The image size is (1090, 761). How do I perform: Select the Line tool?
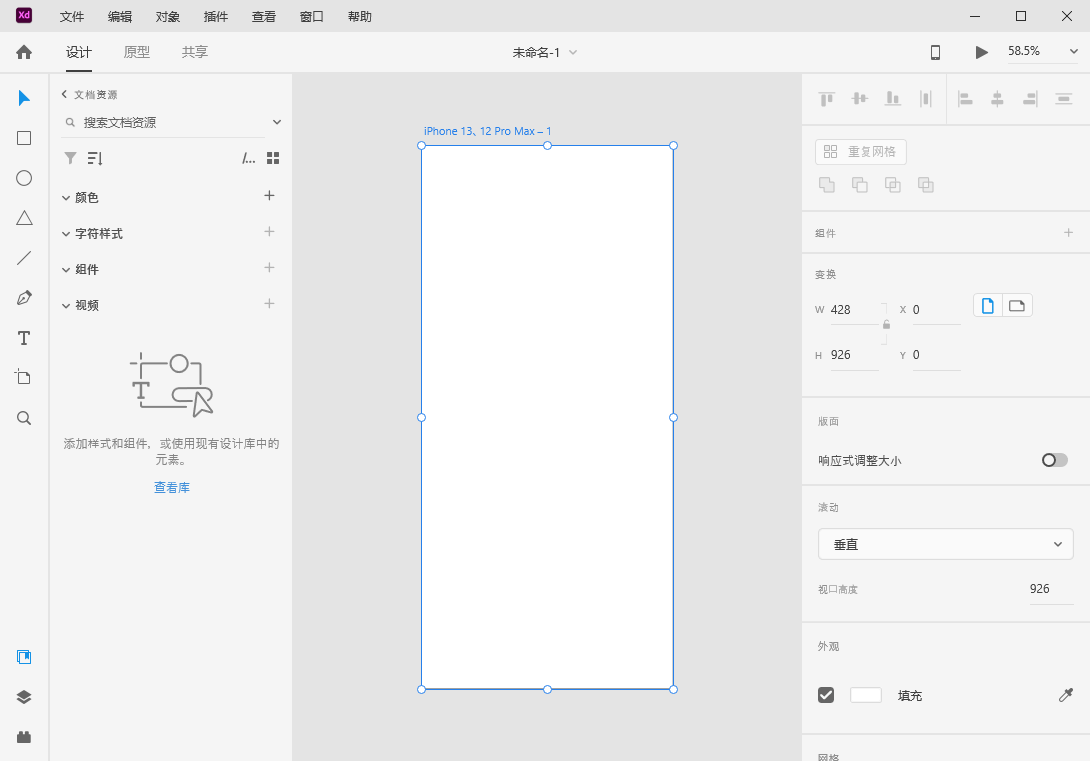pos(24,258)
